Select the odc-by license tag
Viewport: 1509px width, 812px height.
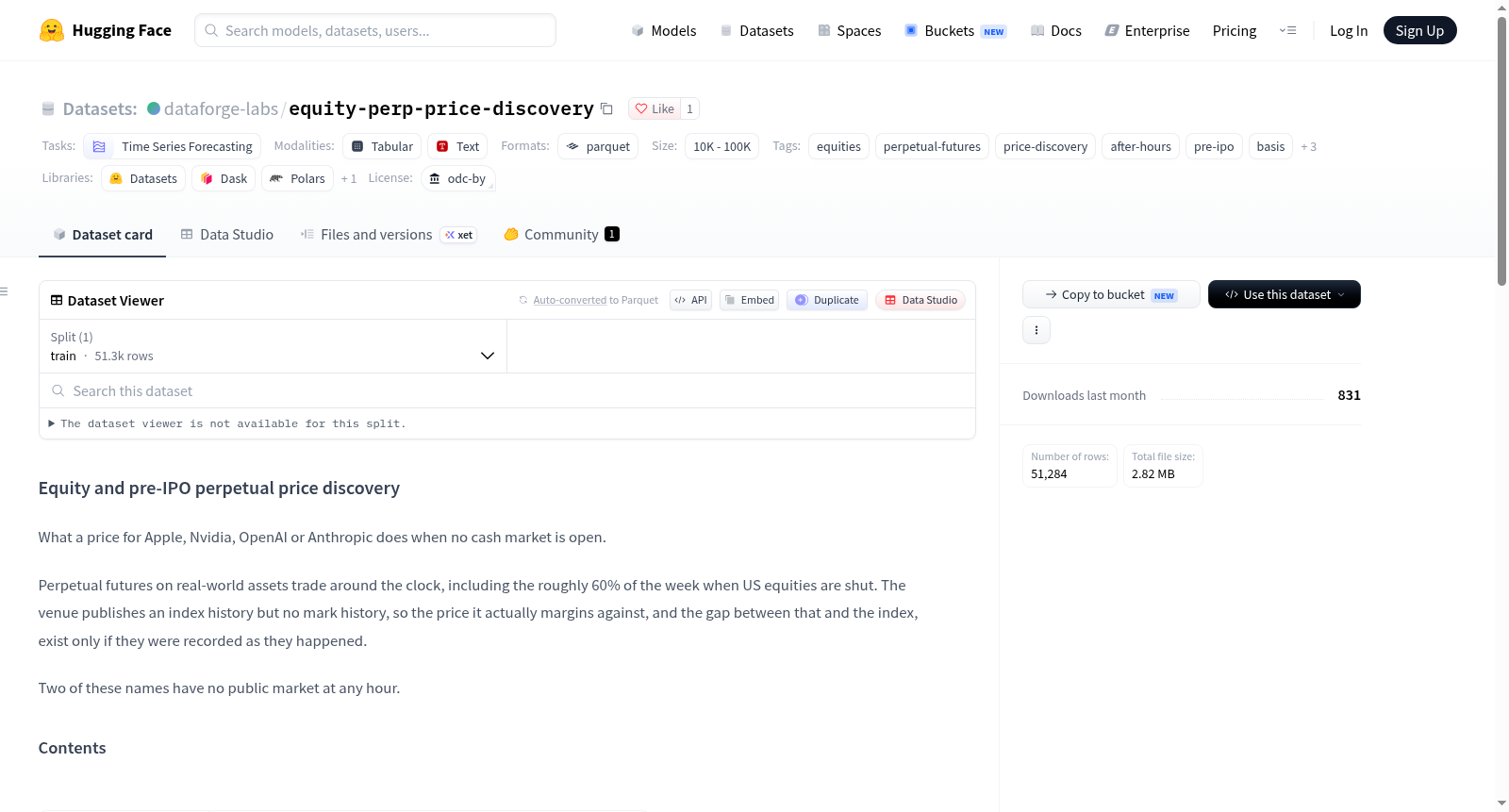pos(457,178)
